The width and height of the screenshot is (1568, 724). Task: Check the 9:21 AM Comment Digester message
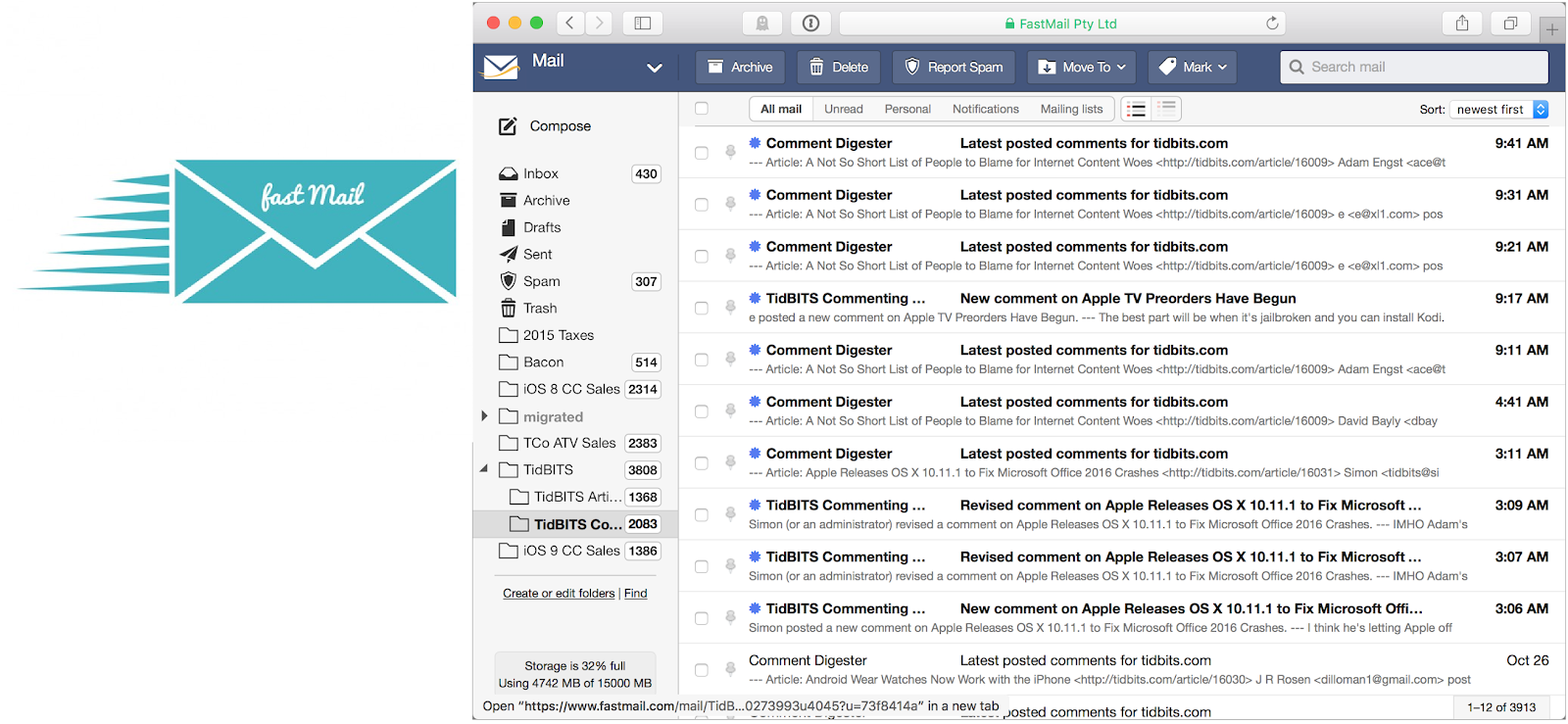(702, 257)
